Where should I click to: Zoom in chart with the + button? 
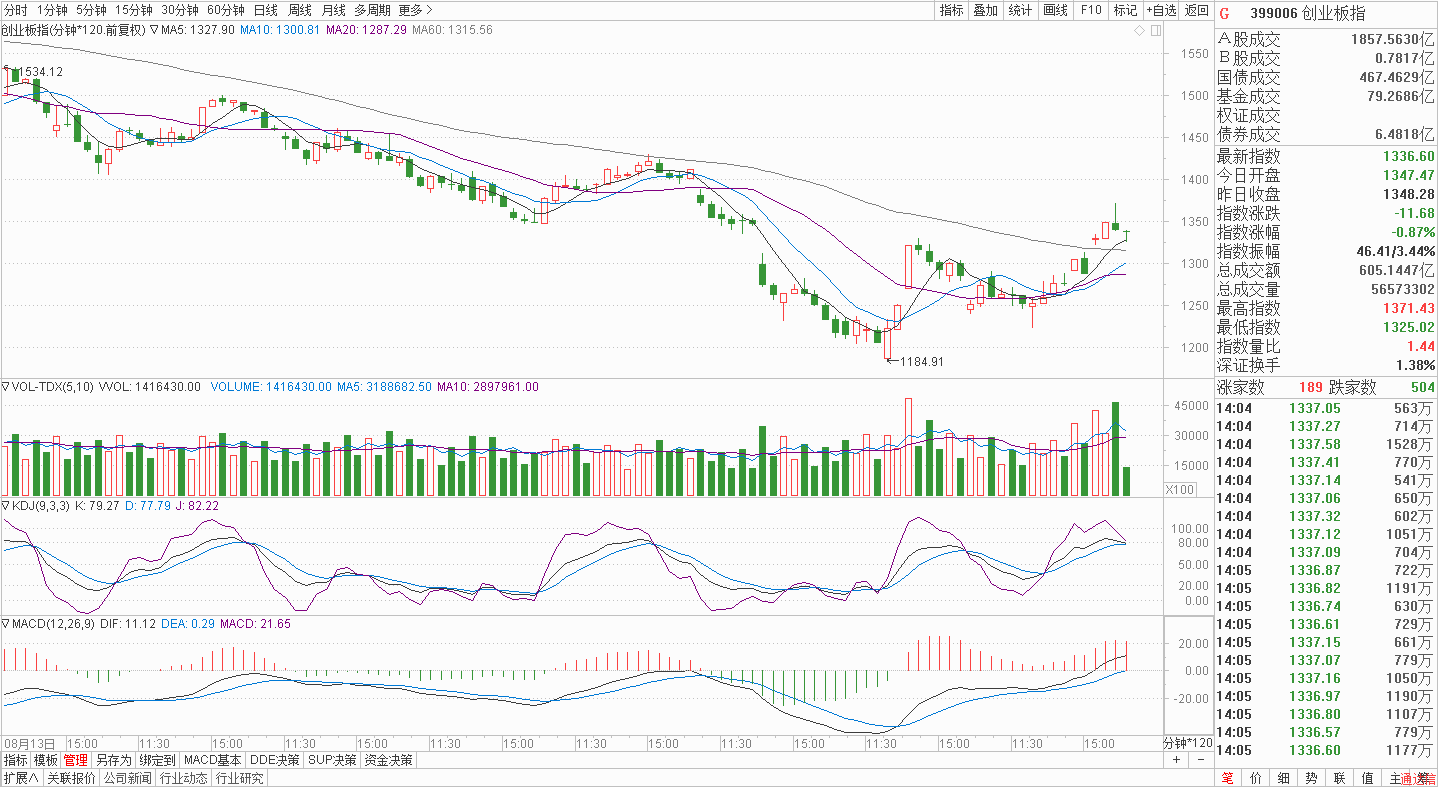[1176, 760]
